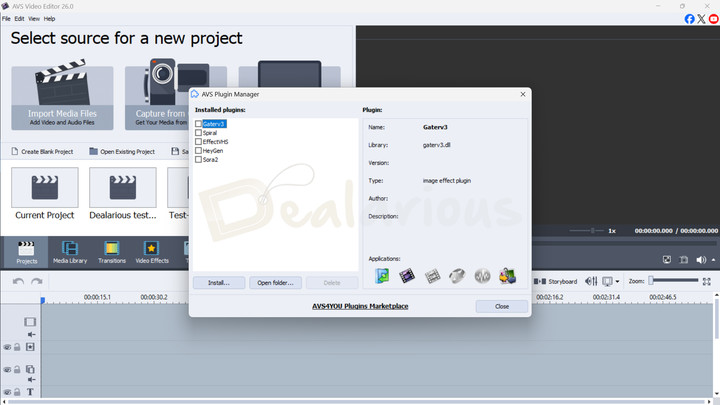Open the Projects panel
This screenshot has width=720, height=405.
coord(26,252)
